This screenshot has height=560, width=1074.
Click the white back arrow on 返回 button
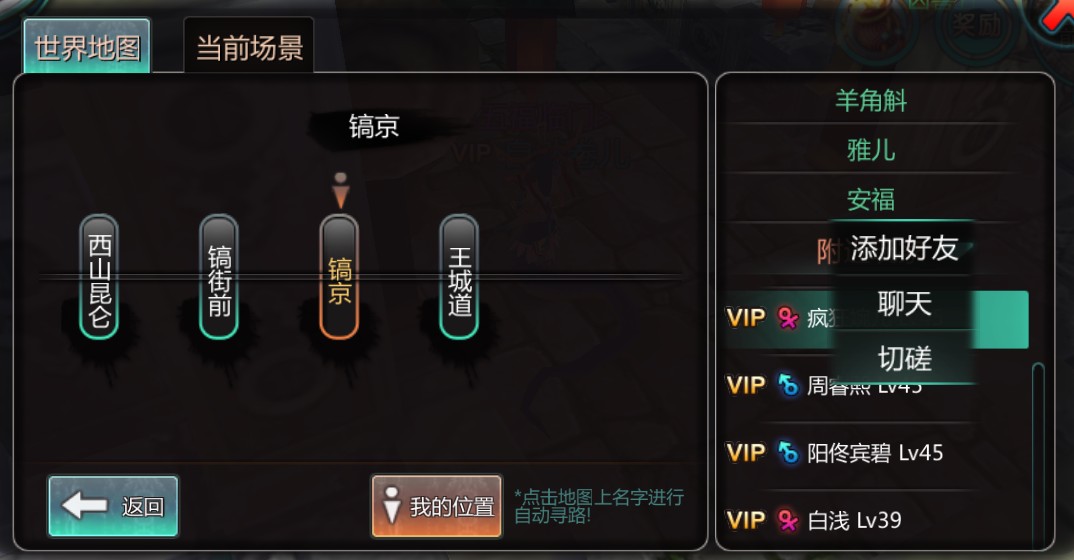coord(84,506)
